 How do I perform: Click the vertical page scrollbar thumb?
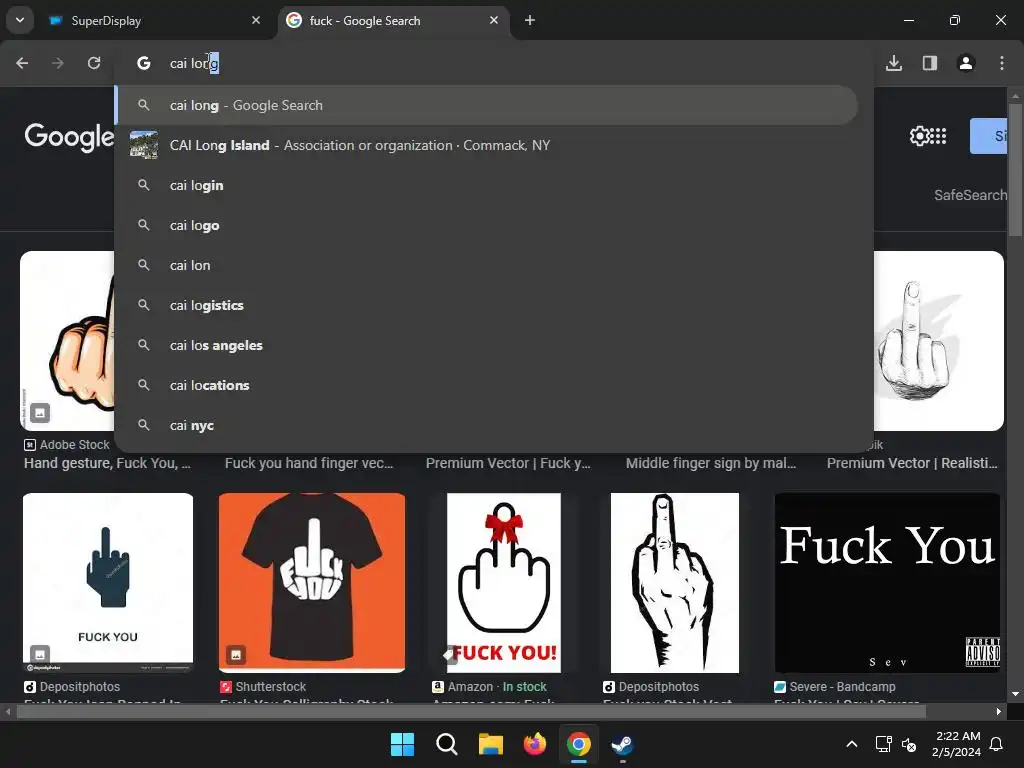click(1015, 170)
